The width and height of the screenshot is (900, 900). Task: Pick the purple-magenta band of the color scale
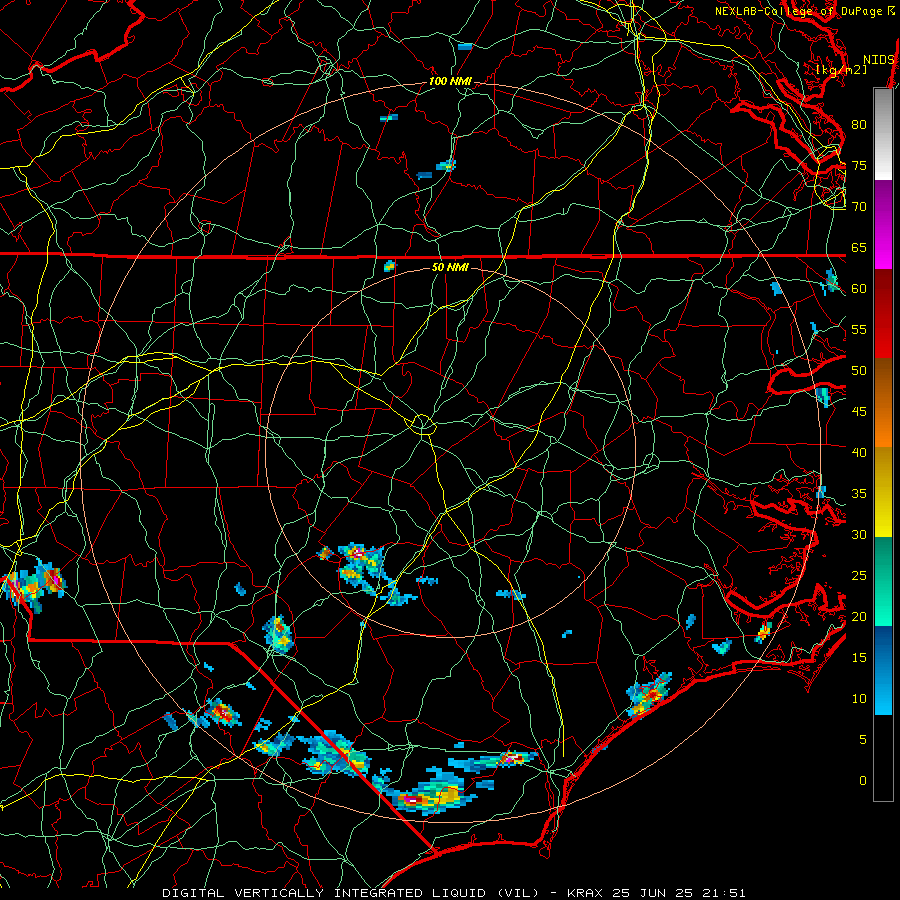click(x=883, y=224)
